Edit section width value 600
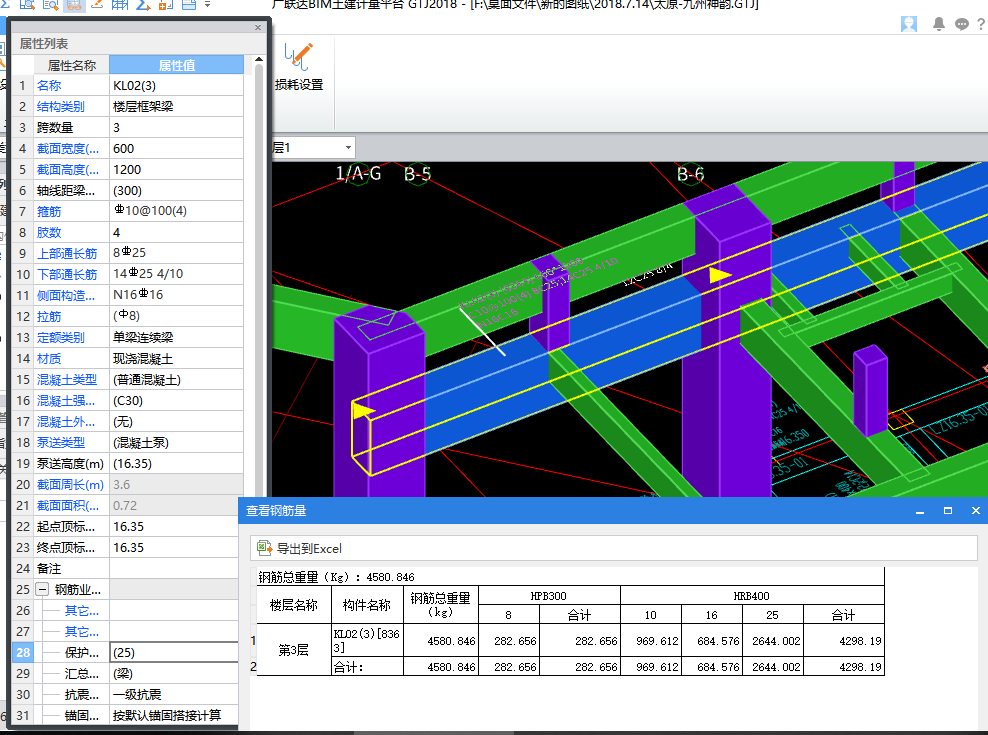The image size is (988, 735). (x=176, y=149)
